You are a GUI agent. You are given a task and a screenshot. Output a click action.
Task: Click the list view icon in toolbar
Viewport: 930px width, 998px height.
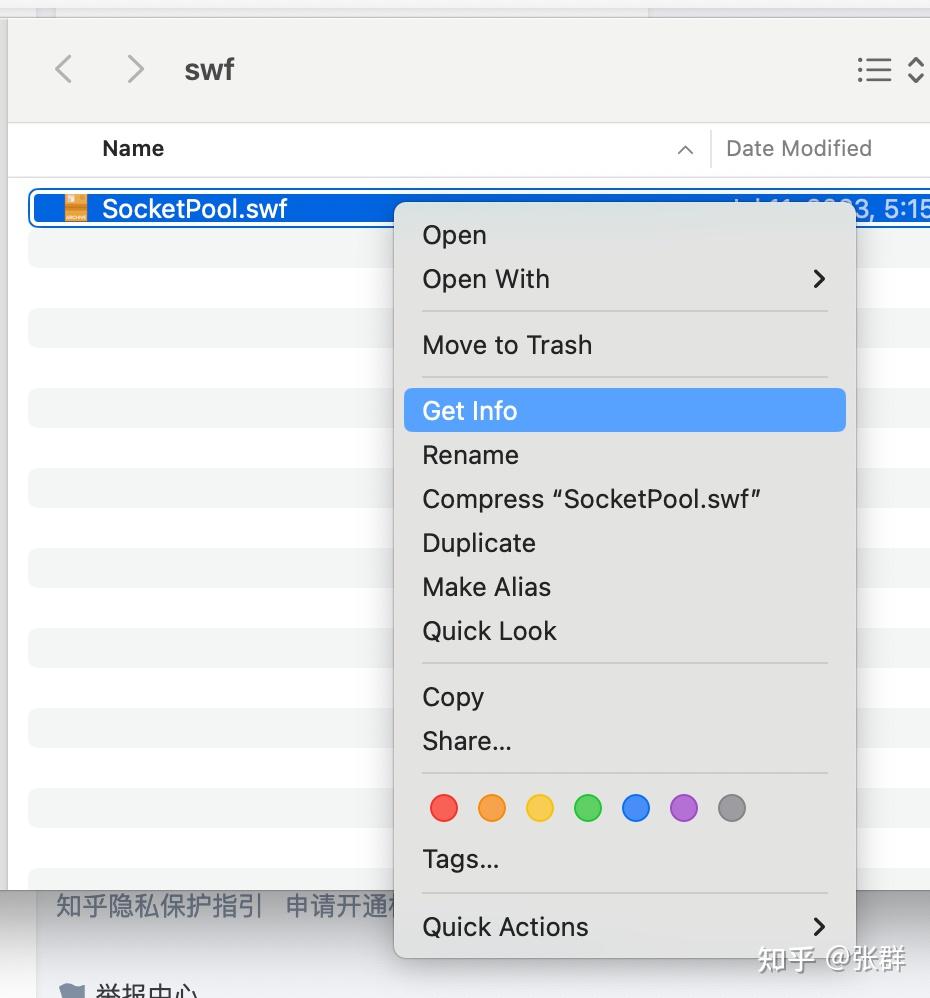click(x=874, y=69)
